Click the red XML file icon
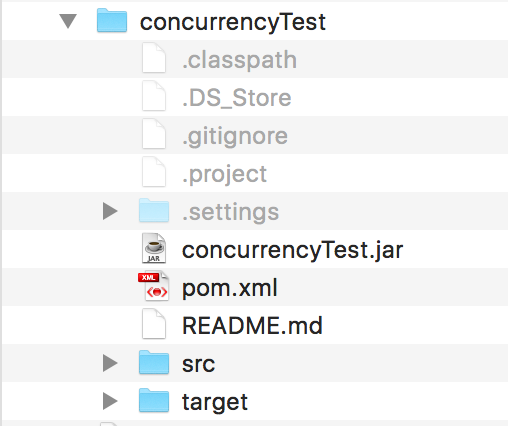 pyautogui.click(x=153, y=286)
